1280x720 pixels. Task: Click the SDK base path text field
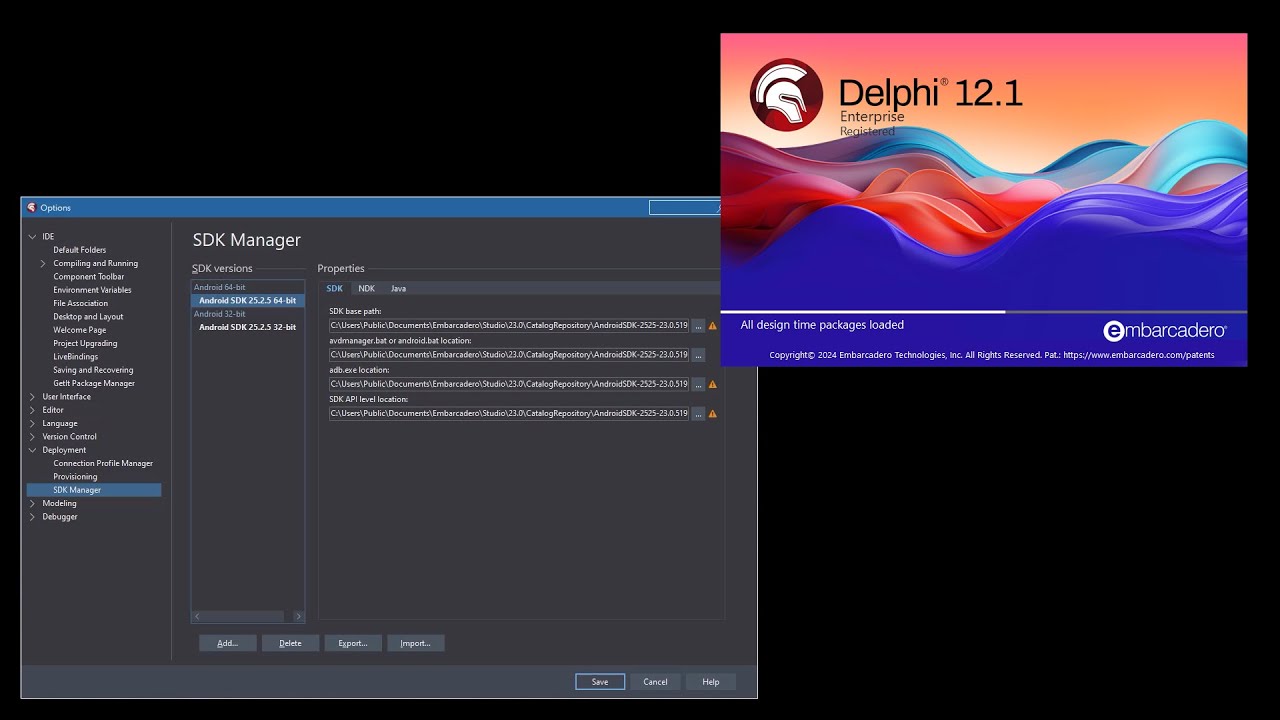(509, 326)
